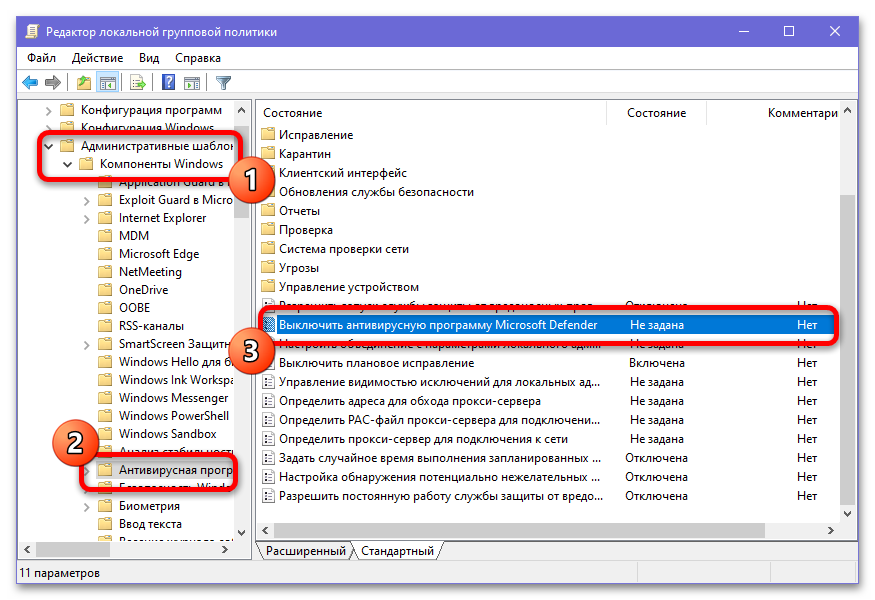This screenshot has width=875, height=600.
Task: Select RSS-каналы in the tree
Action: [x=151, y=326]
